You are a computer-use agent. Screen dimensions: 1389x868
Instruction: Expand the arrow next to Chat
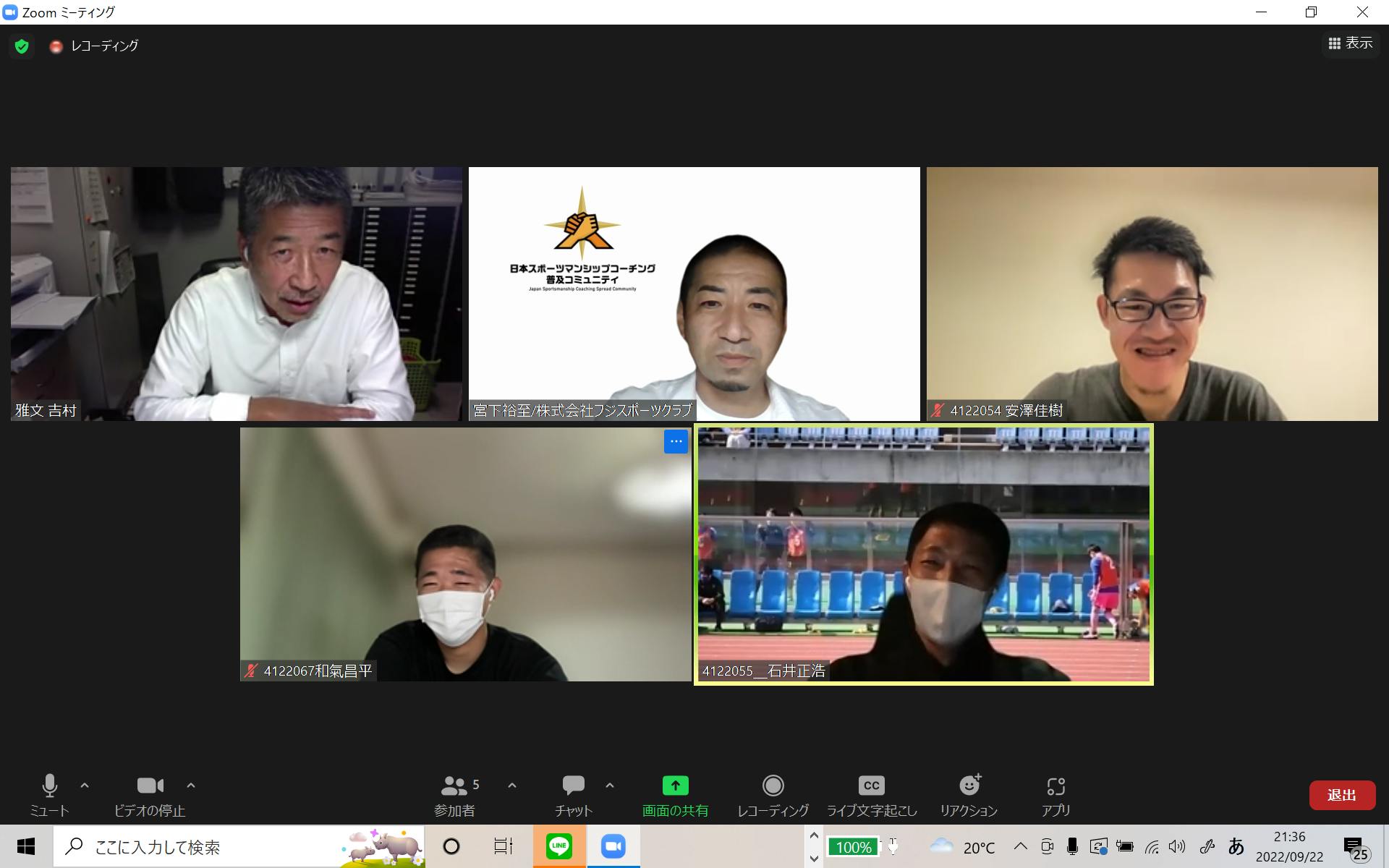pyautogui.click(x=610, y=786)
